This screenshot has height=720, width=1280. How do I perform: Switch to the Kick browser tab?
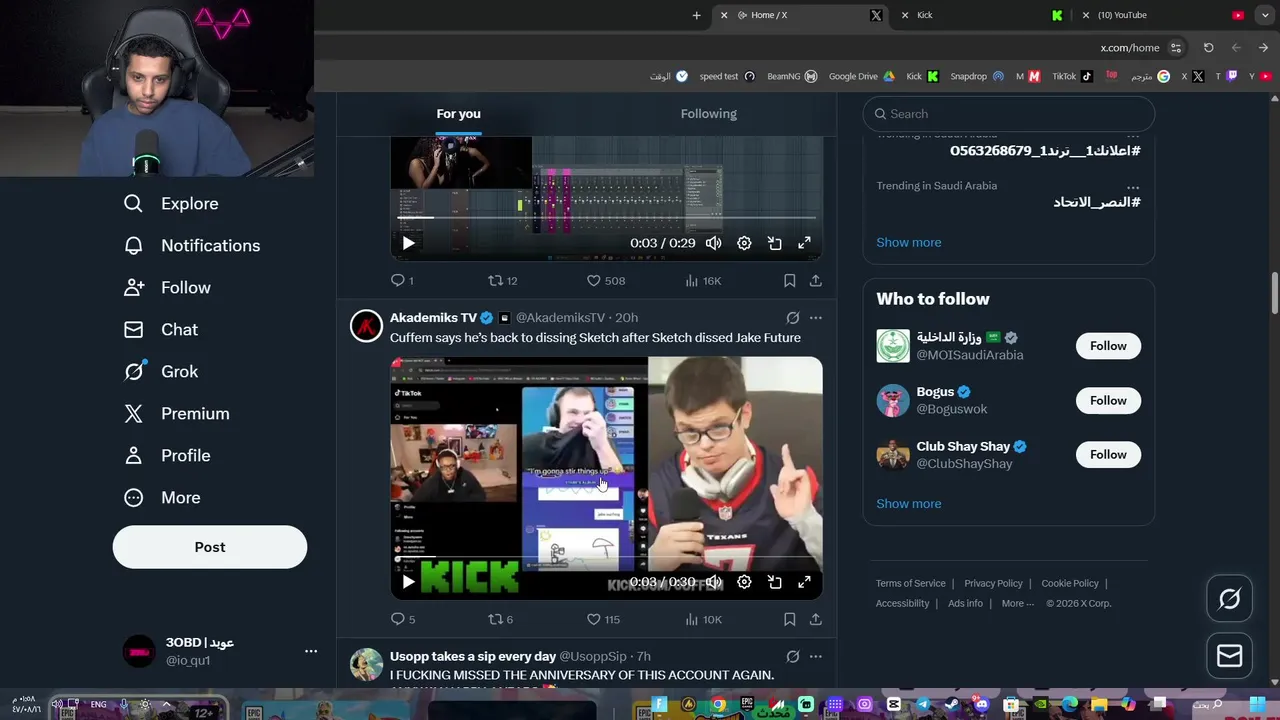[x=980, y=15]
